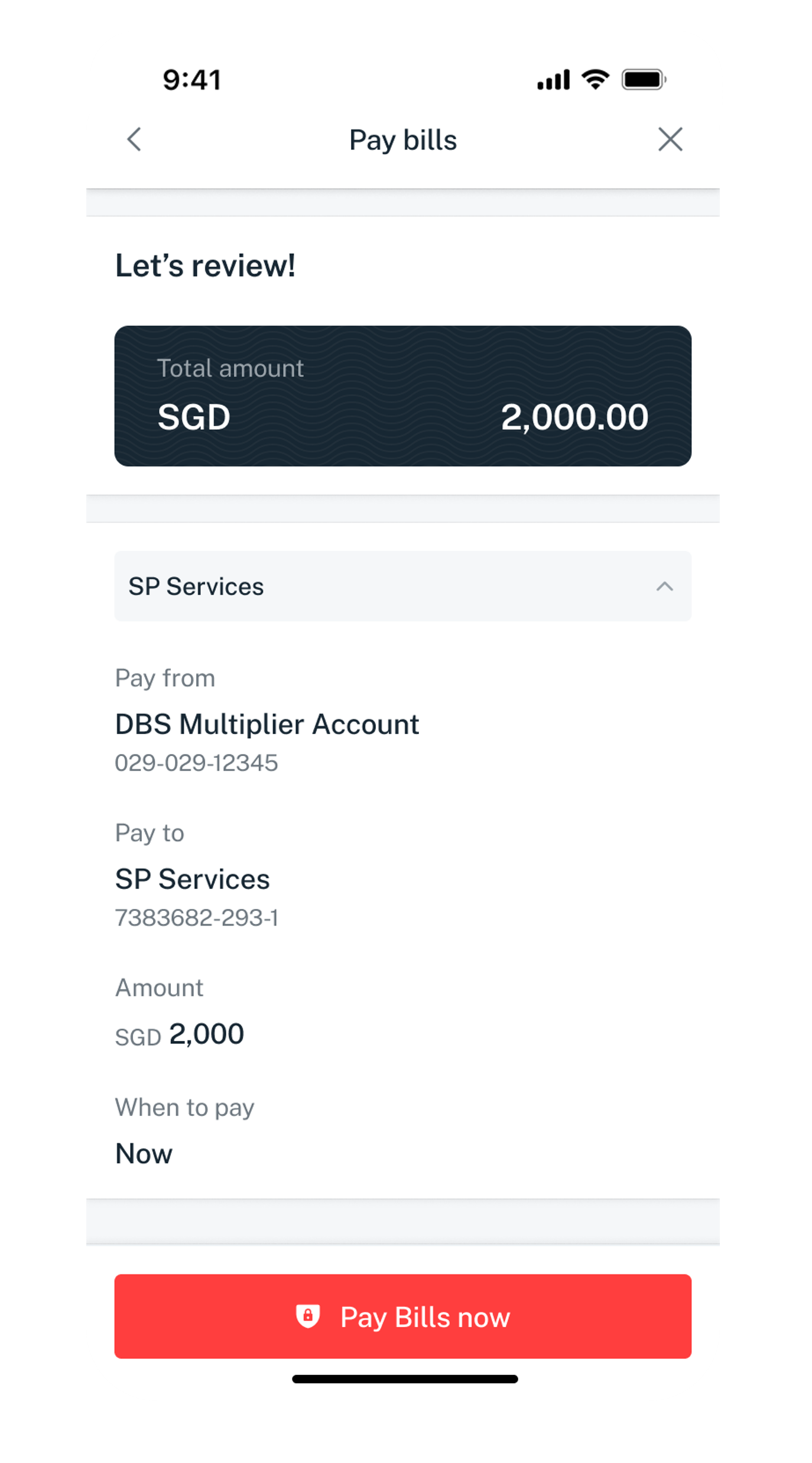Tap the SP Services header label
The height and width of the screenshot is (1463, 812).
pyautogui.click(x=196, y=586)
